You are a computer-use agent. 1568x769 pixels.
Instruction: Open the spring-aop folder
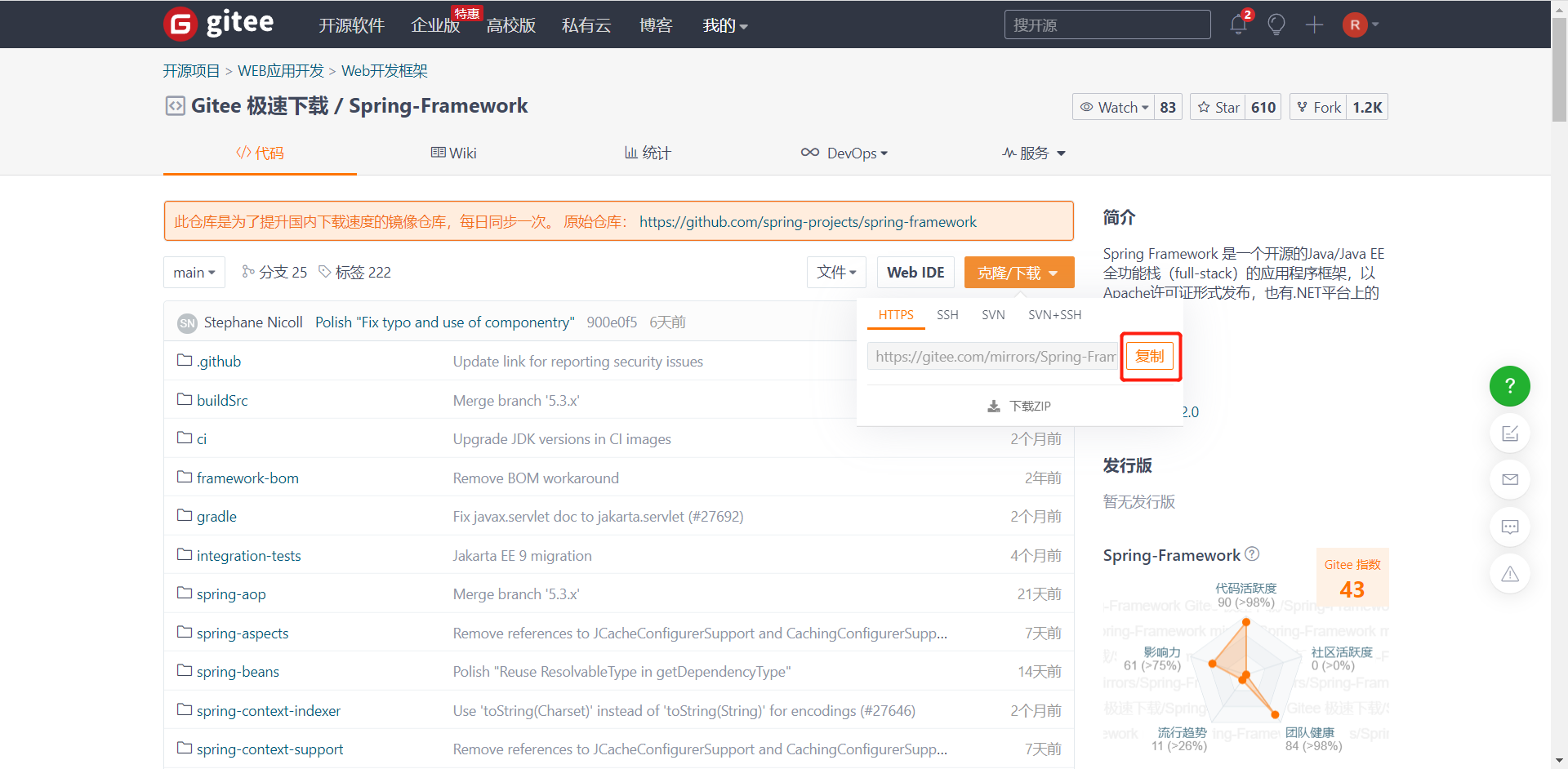pyautogui.click(x=231, y=593)
